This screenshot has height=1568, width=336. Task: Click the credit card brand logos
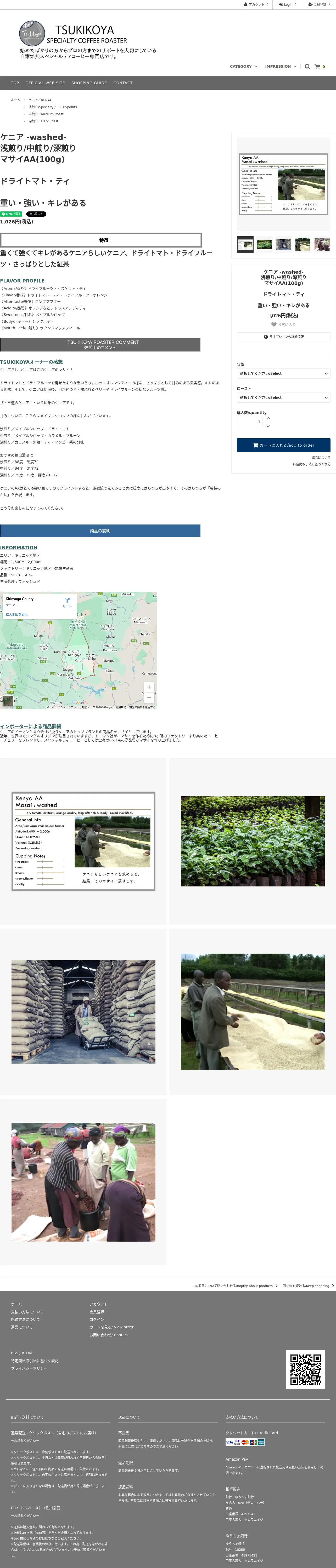coord(245,1442)
